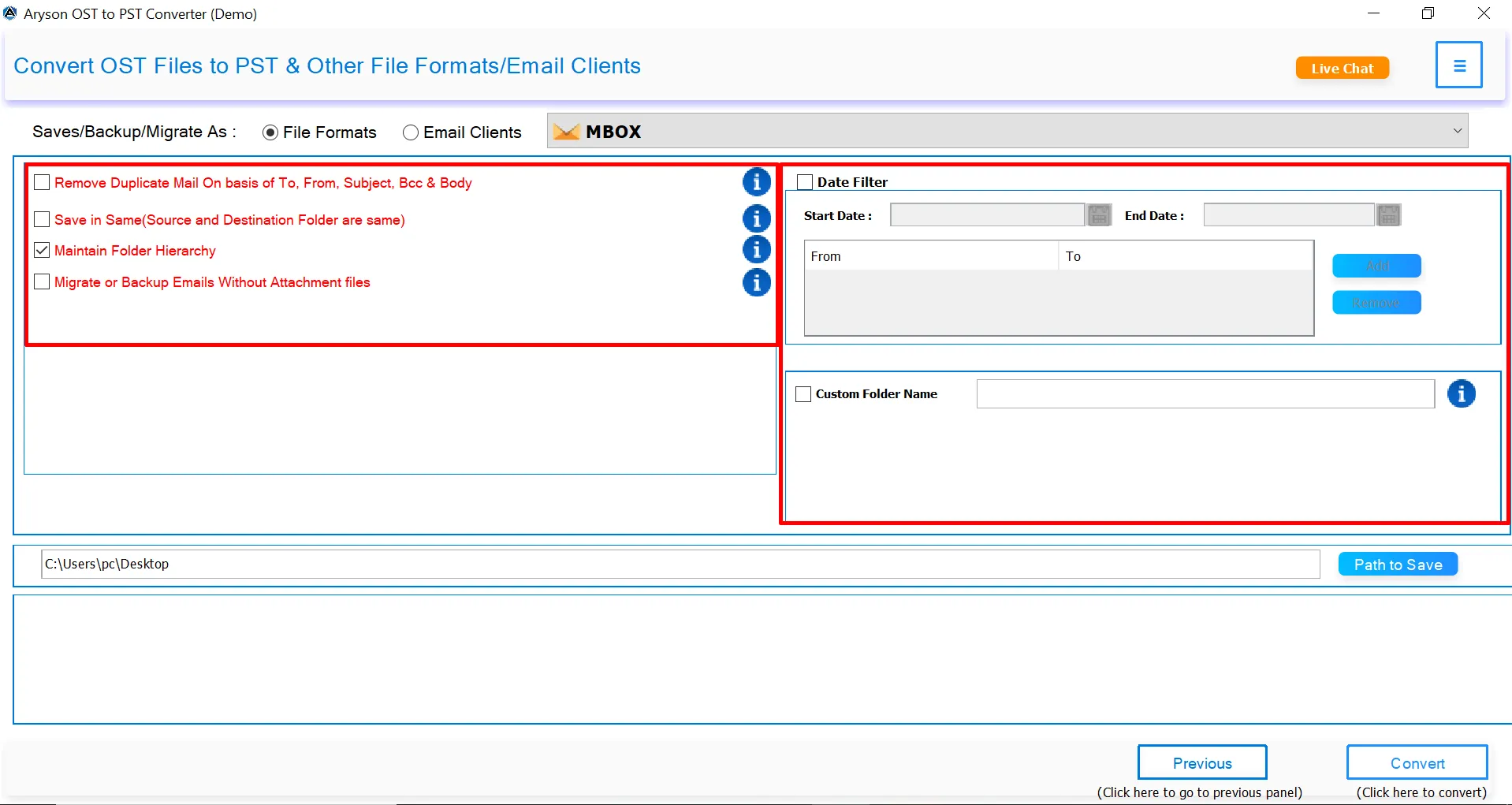Go back with the Previous button
This screenshot has width=1512, height=805.
[x=1202, y=762]
